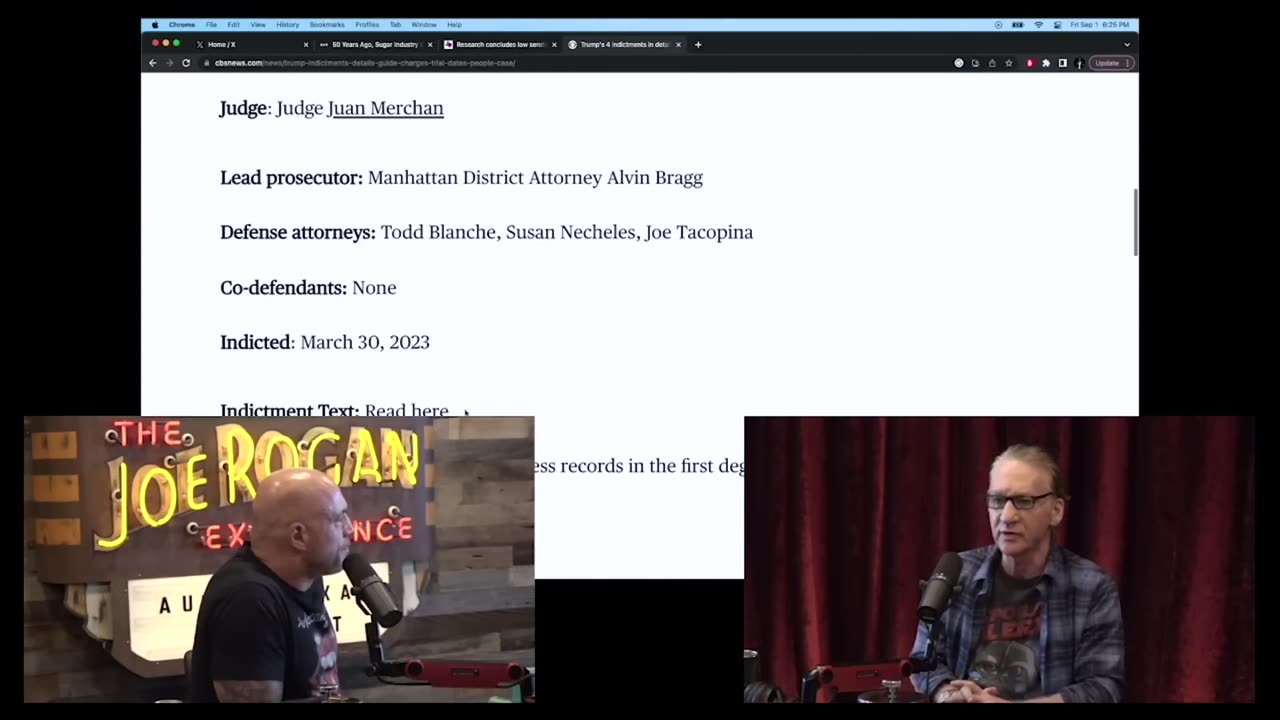Click the Fri Sep 1 6:25 PM clock

coord(1100,25)
